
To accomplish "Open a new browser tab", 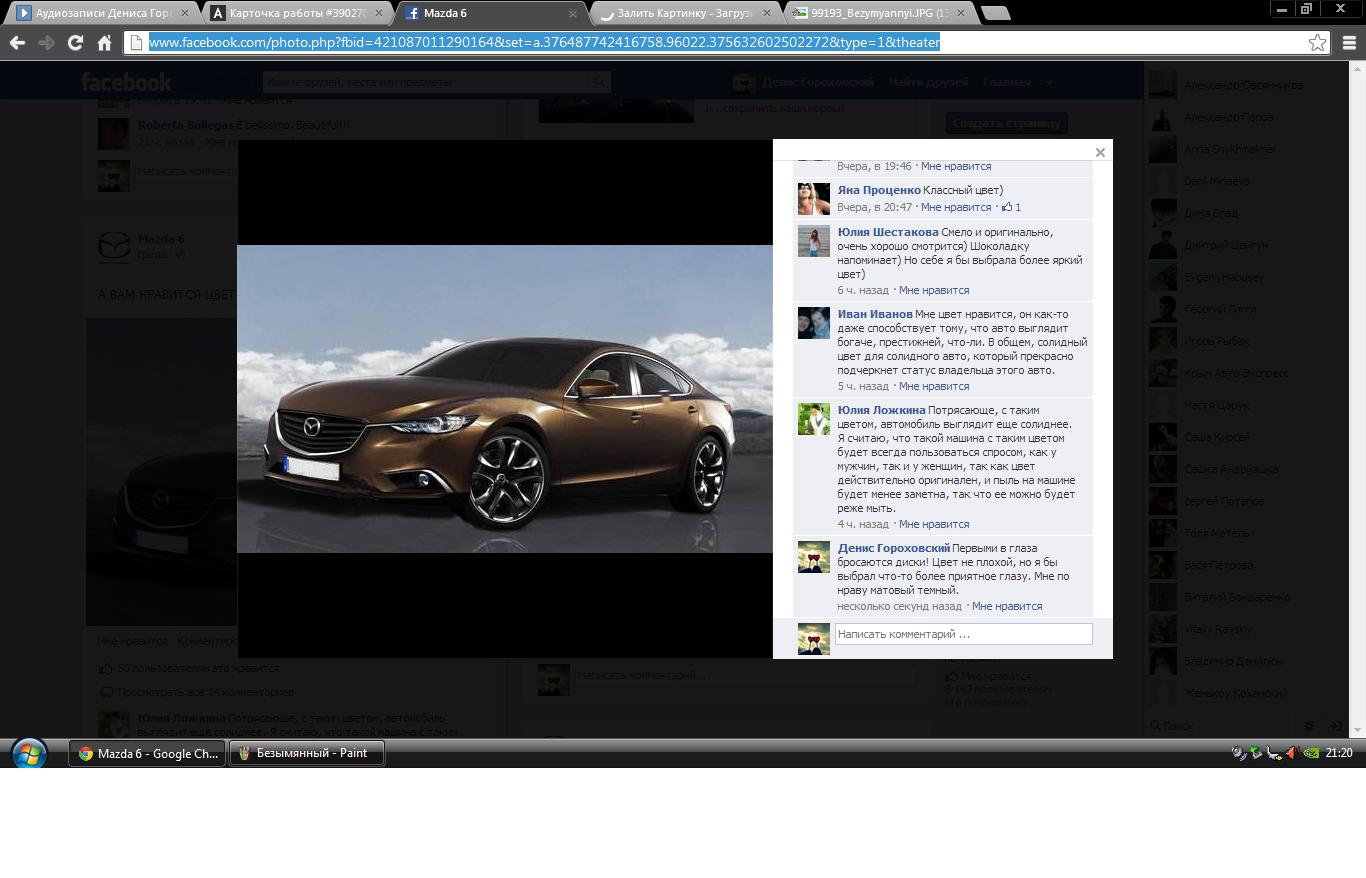I will point(995,13).
